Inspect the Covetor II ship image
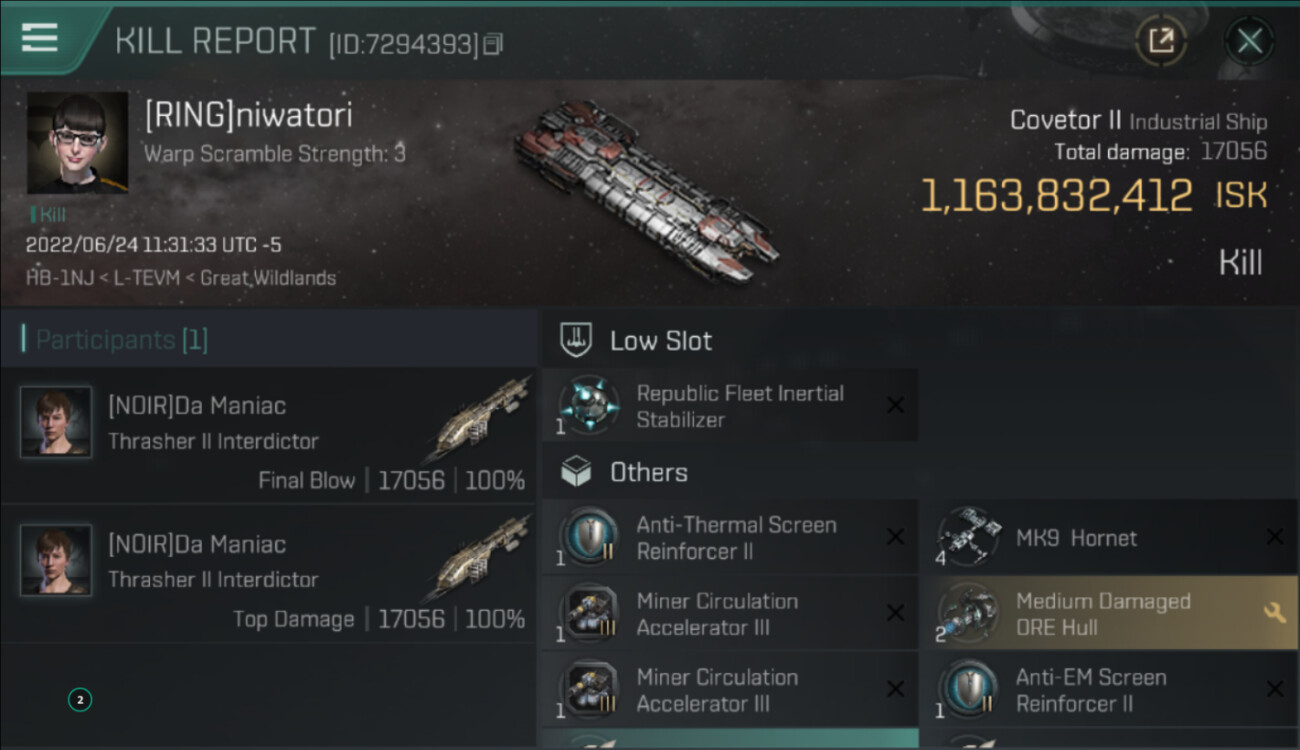 tap(646, 189)
